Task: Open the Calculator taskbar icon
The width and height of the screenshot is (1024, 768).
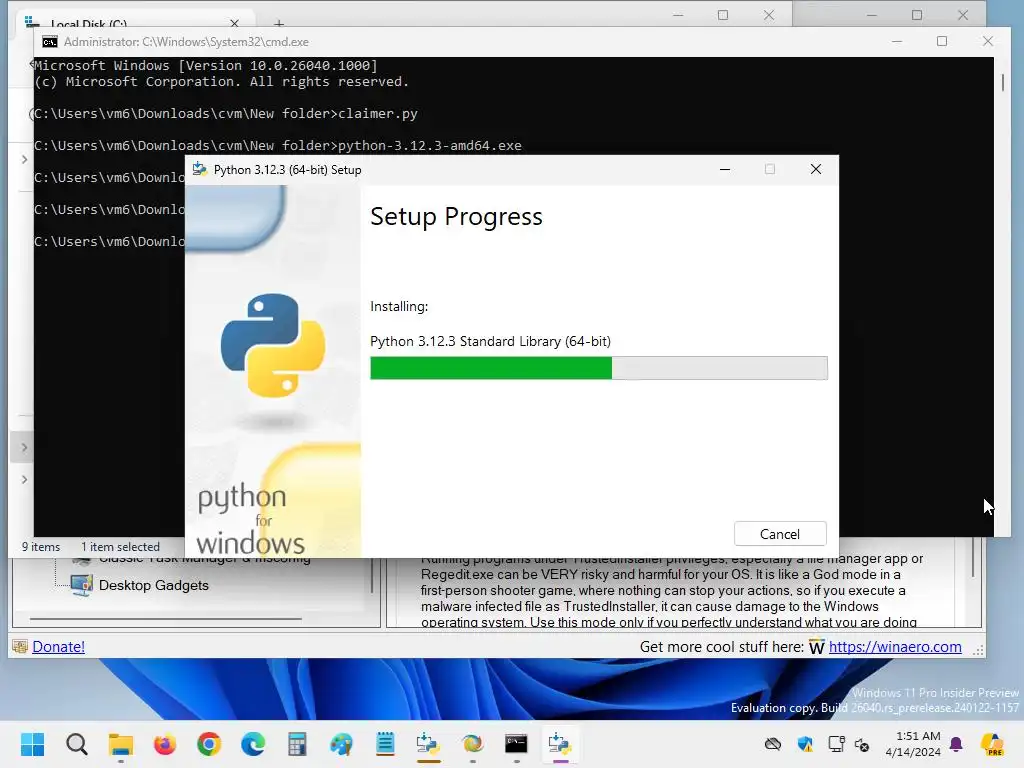Action: [x=297, y=744]
